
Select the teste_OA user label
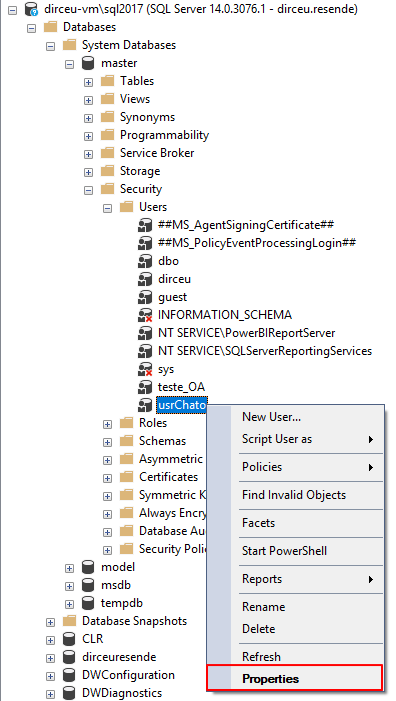click(x=181, y=387)
